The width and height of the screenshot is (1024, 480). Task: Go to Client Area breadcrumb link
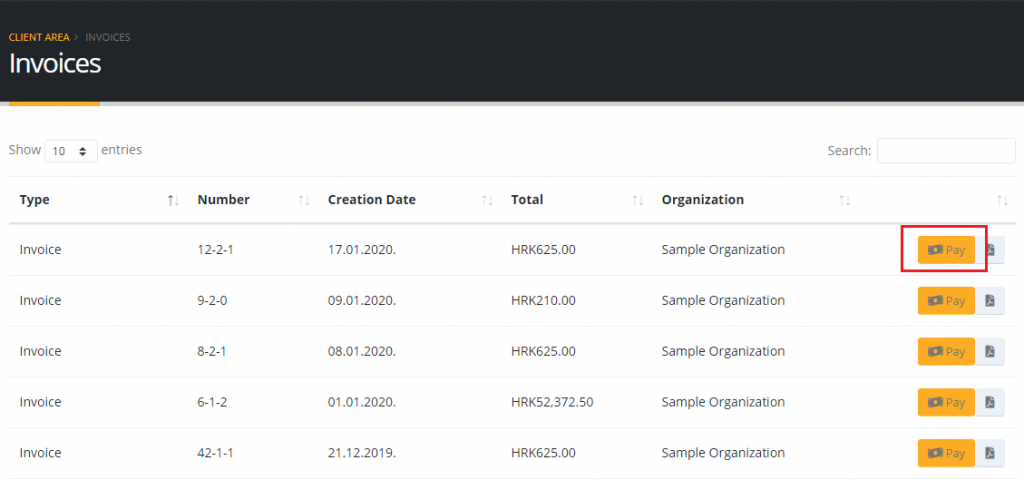coord(39,37)
